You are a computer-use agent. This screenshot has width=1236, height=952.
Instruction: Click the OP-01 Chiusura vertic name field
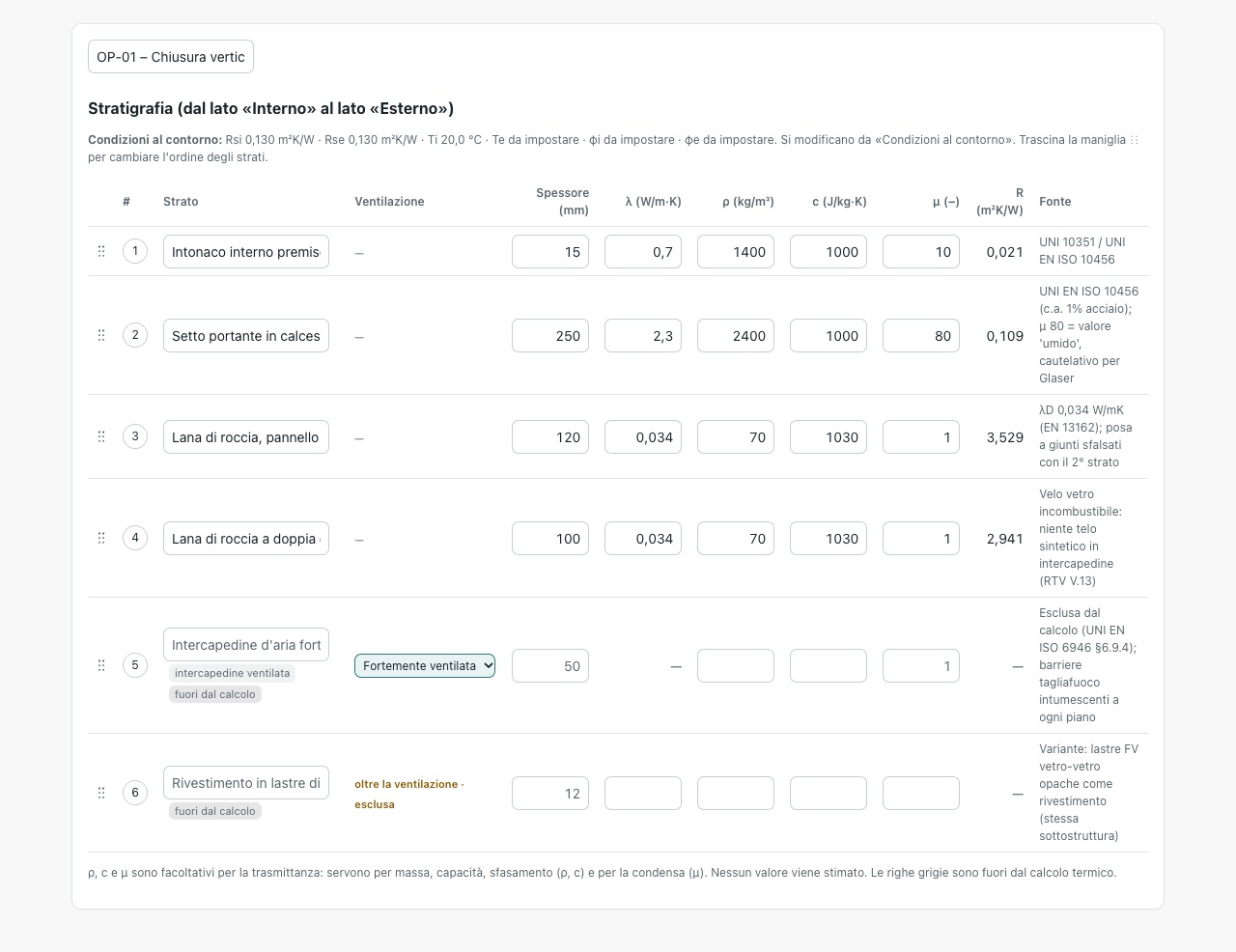171,57
